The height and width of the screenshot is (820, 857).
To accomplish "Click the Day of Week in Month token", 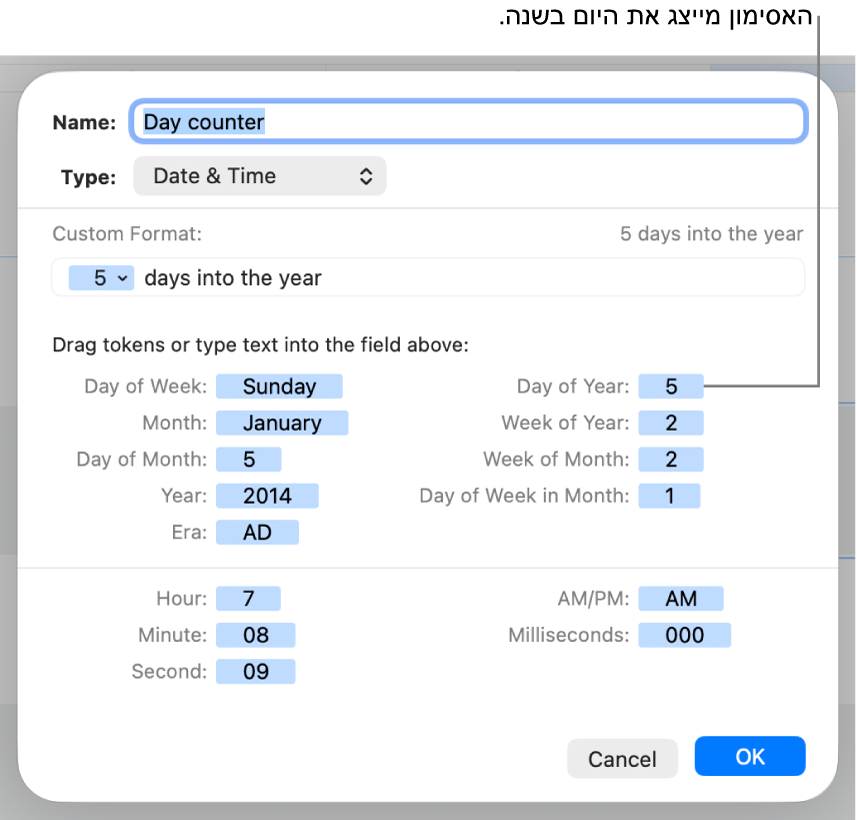I will [669, 495].
